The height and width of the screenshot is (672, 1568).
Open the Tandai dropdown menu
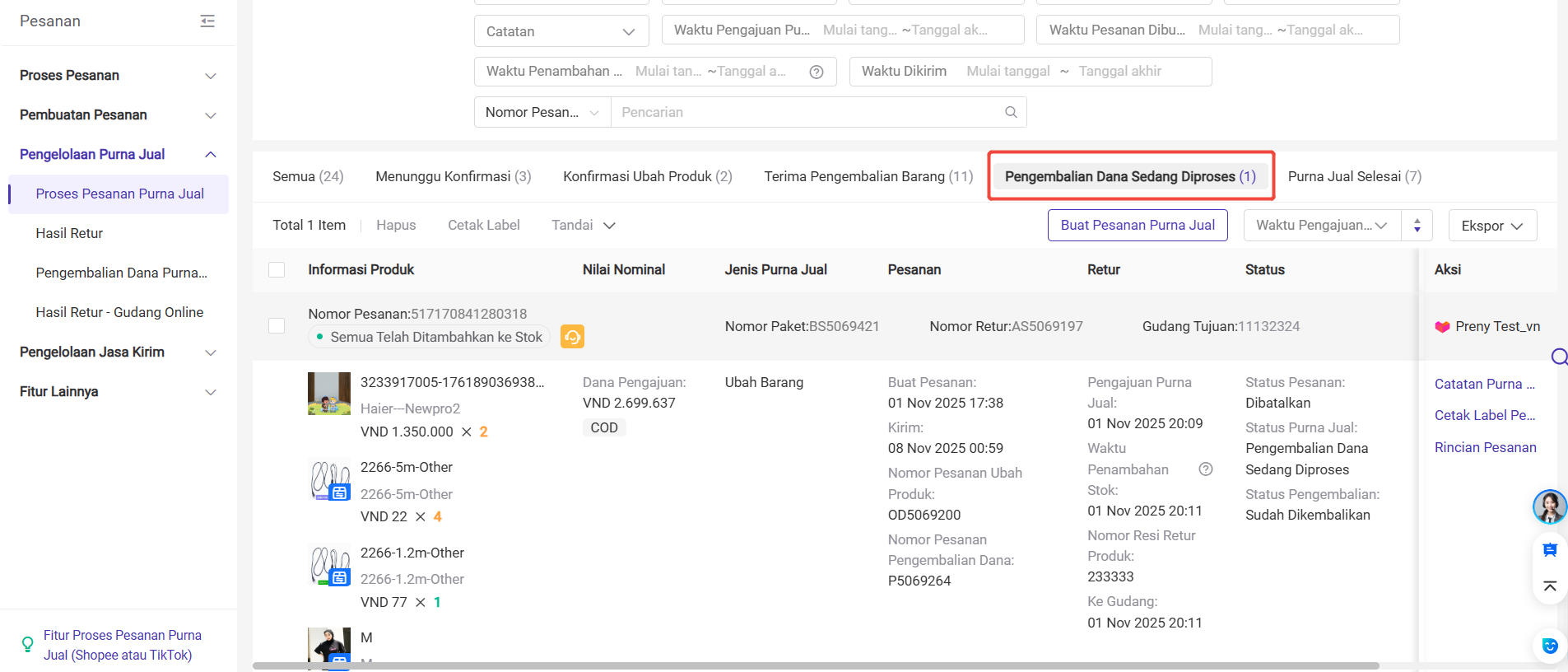pyautogui.click(x=583, y=226)
